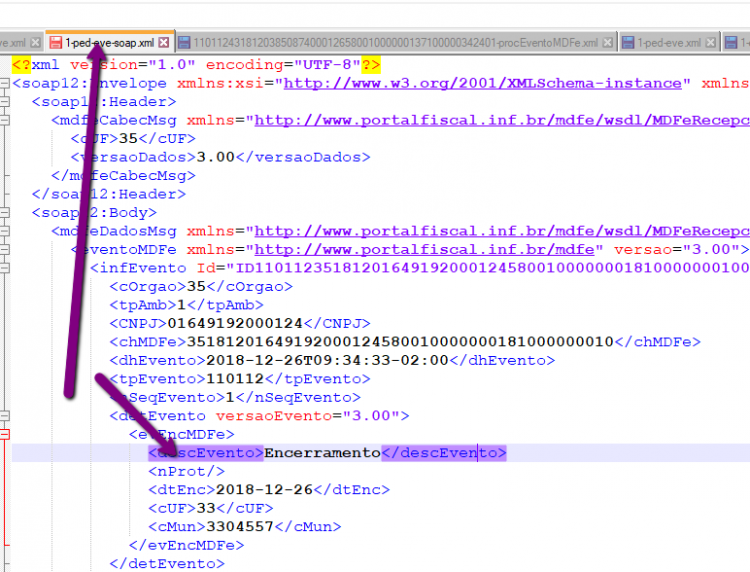Click the CNPJ value 01649192000124
This screenshot has height=572, width=750.
(x=235, y=323)
